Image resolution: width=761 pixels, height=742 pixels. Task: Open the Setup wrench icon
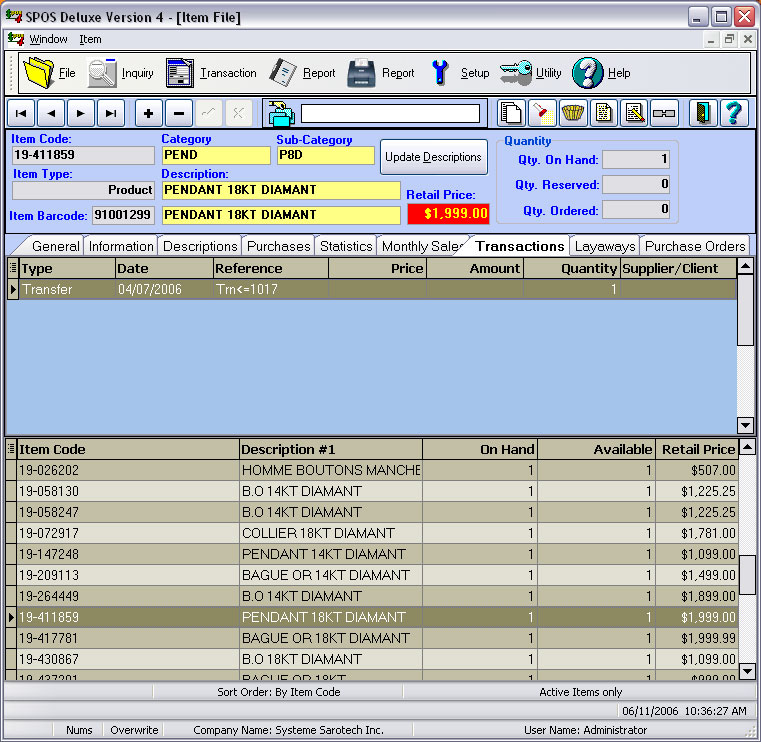[440, 73]
